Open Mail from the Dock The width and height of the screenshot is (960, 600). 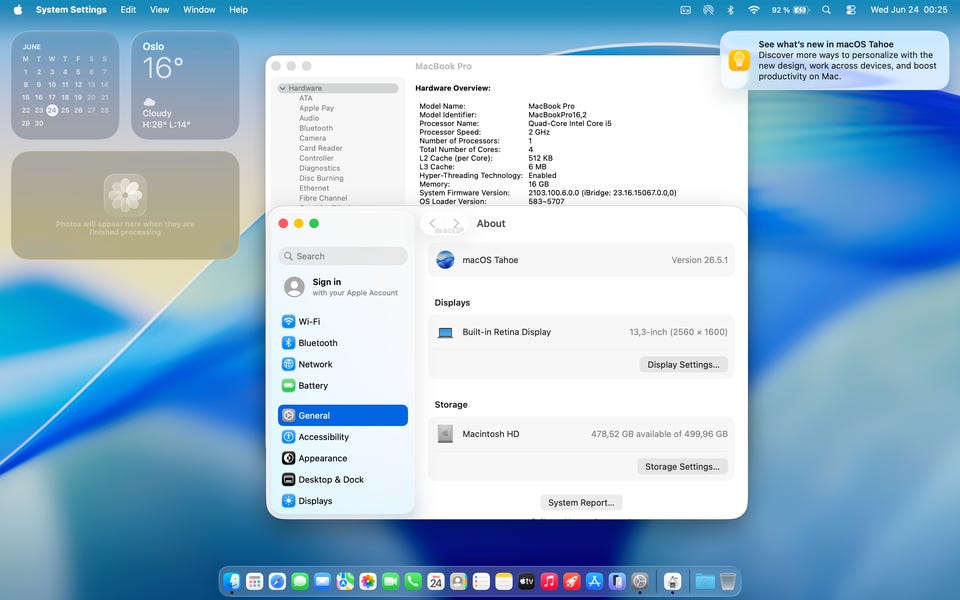coord(322,581)
